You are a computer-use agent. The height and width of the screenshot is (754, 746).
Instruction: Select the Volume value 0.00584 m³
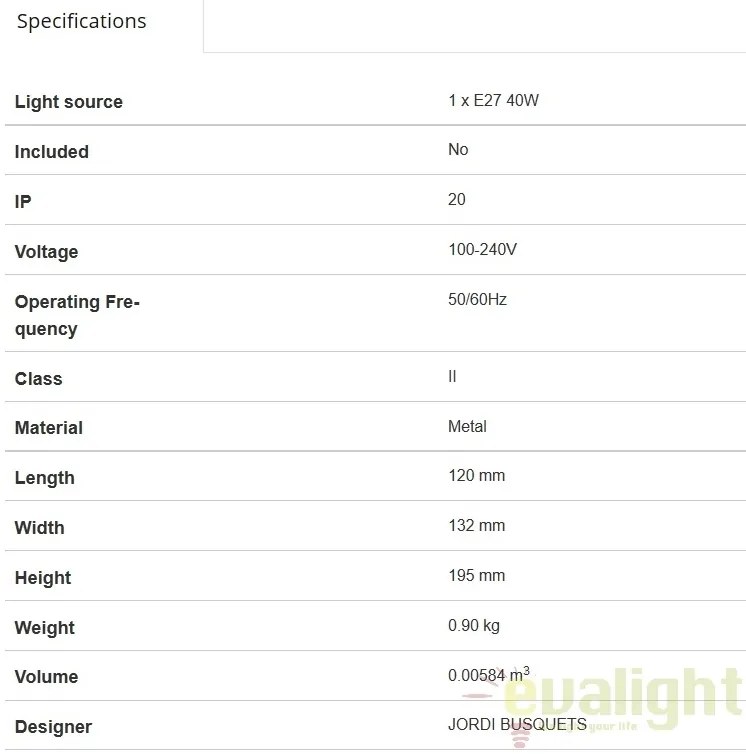(489, 675)
